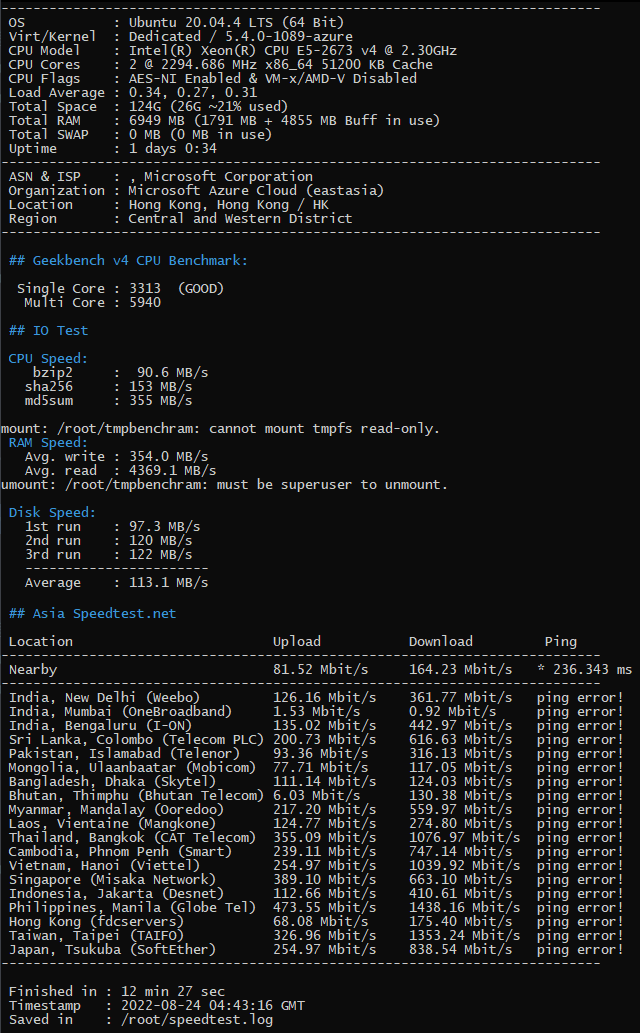Click ASN & ISP 'Microsoft Corporation' text
This screenshot has width=640, height=1033.
pos(229,177)
